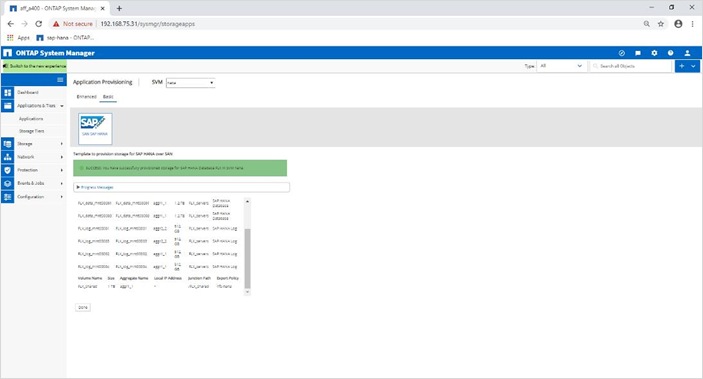Click the green SUCCESS message banner

180,168
